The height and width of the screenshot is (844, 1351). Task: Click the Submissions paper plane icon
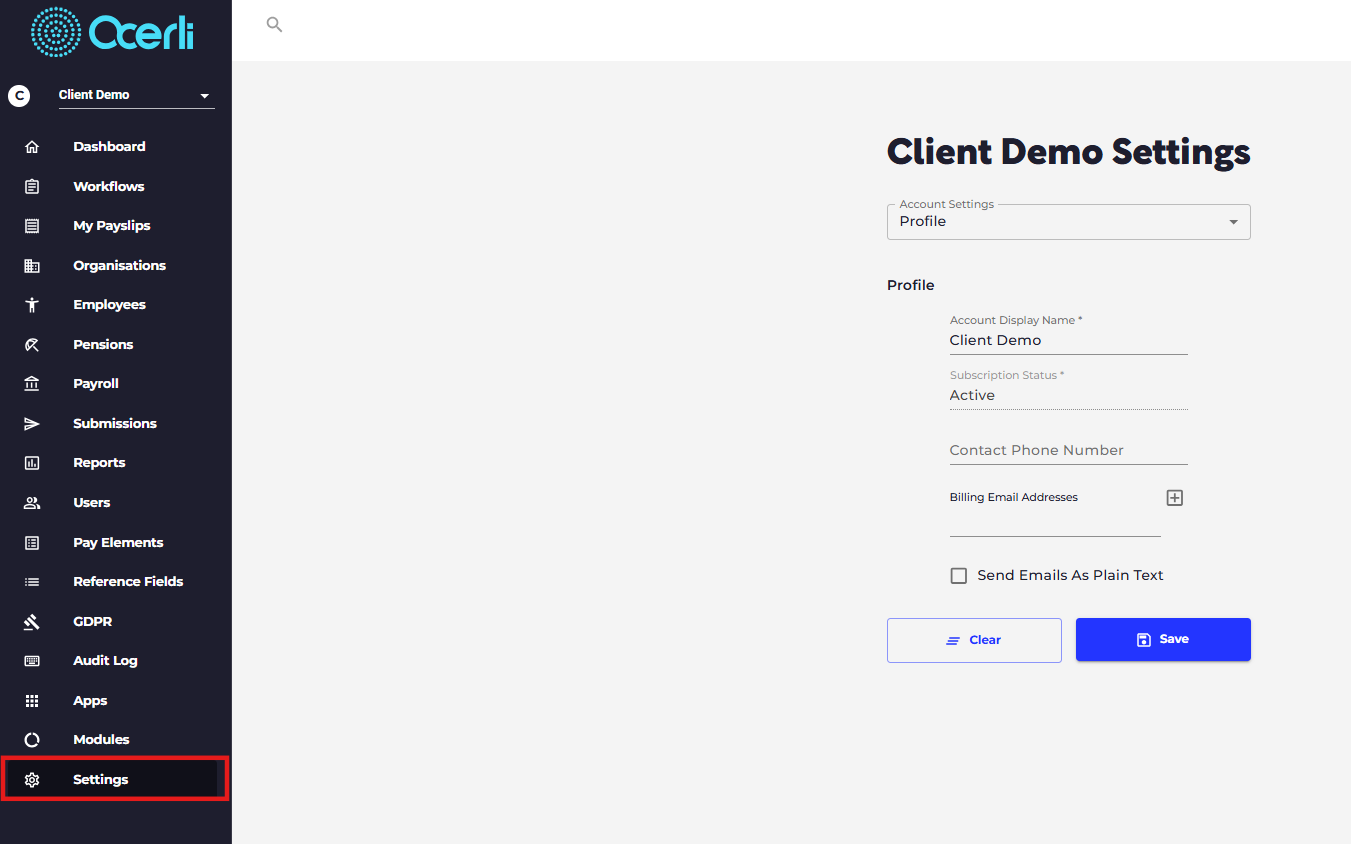32,424
